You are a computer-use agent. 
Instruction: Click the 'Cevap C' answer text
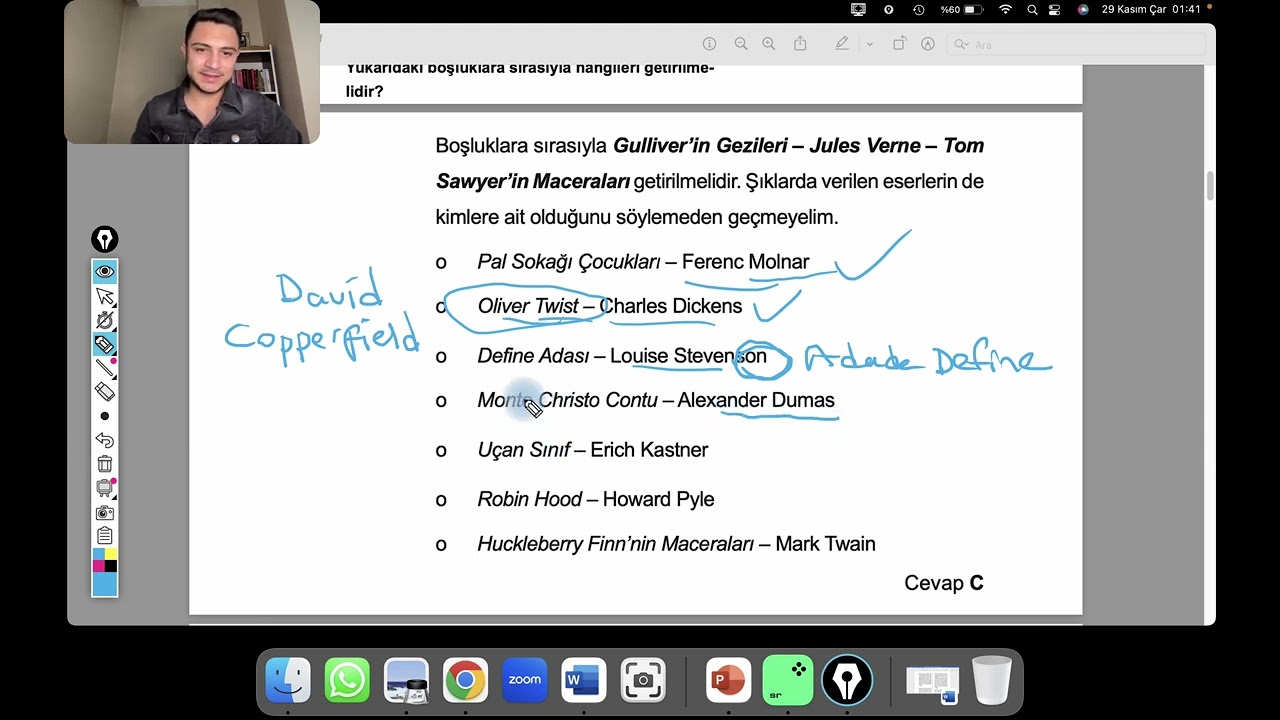[x=944, y=583]
